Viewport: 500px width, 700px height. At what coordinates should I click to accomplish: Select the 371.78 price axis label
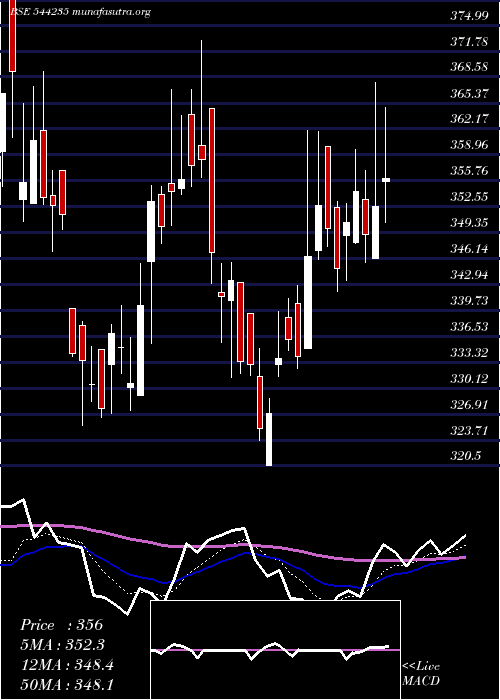pos(469,42)
